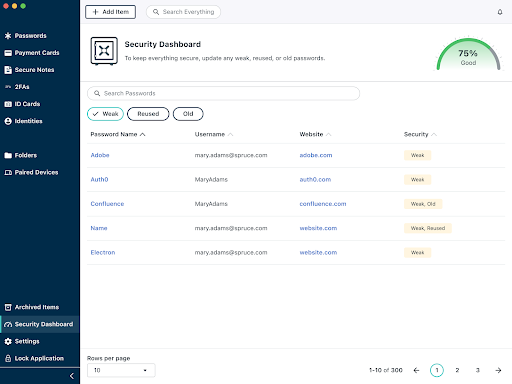Visit auth0.com website link
The width and height of the screenshot is (512, 384).
point(315,180)
